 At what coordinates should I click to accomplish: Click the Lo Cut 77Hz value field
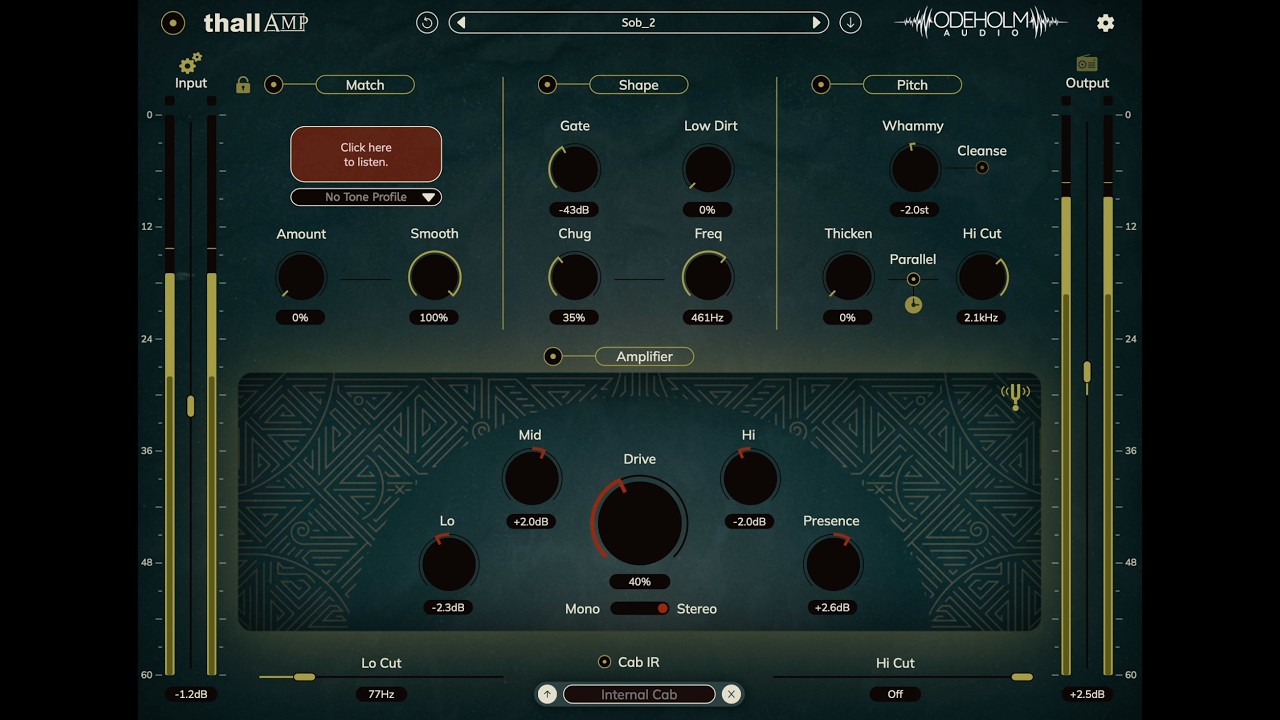point(381,694)
